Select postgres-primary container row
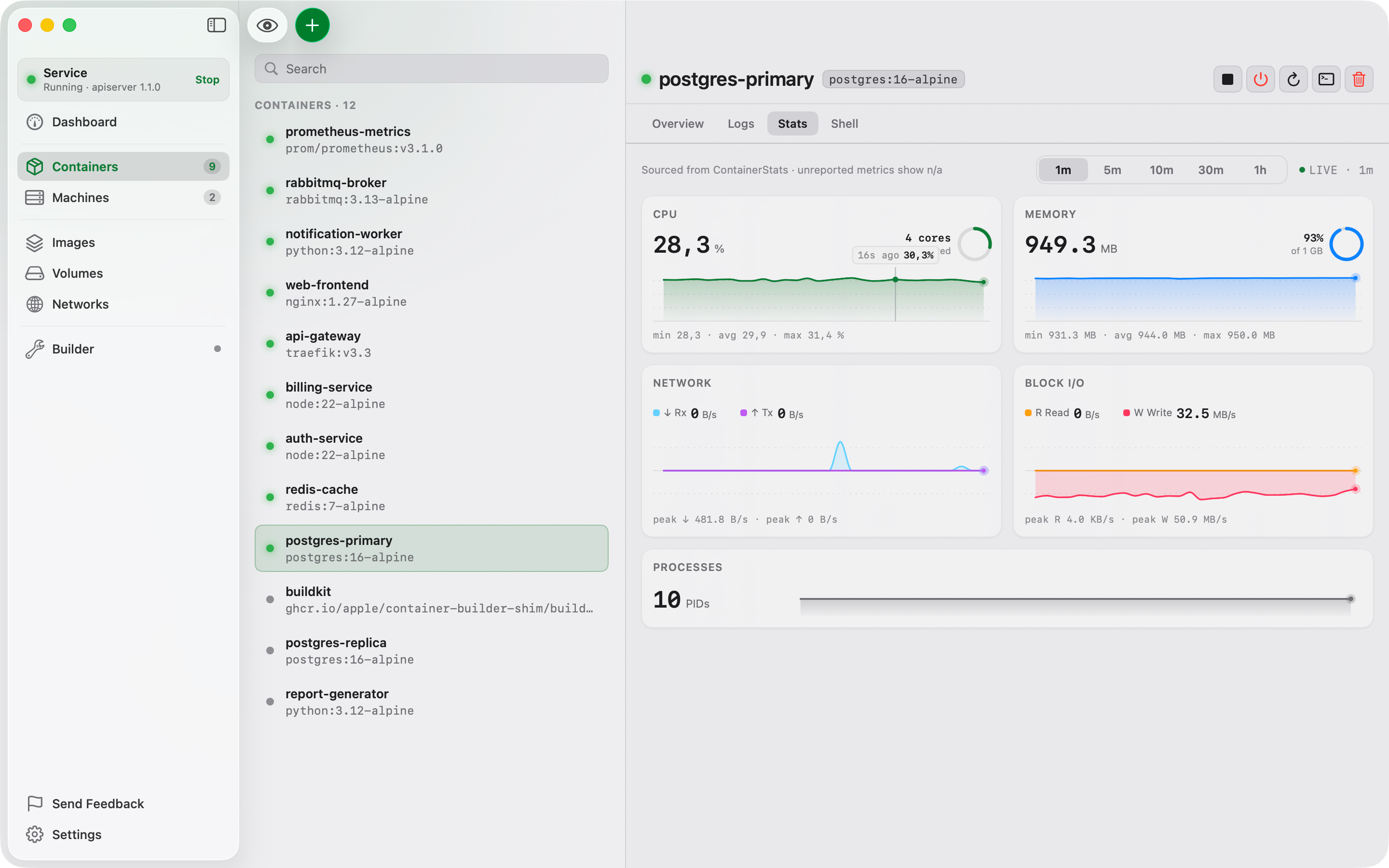1389x868 pixels. 432,548
